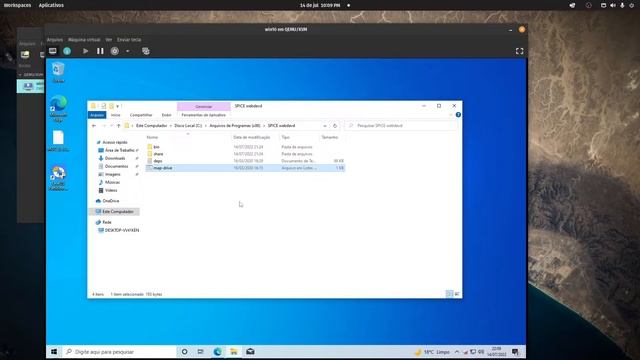Click the Windows taskbar search box
Image resolution: width=640 pixels, height=360 pixels.
coord(120,351)
